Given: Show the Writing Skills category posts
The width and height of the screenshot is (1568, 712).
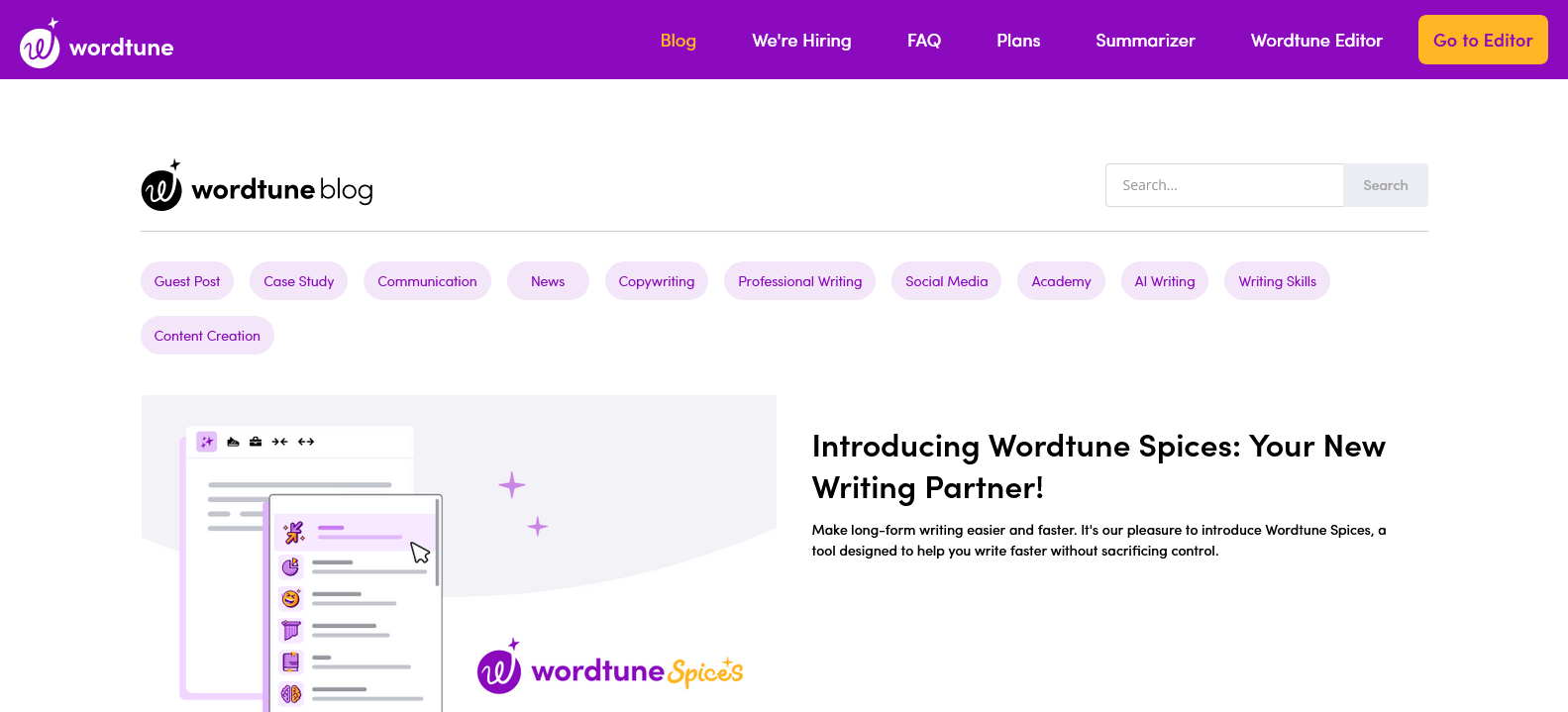Looking at the screenshot, I should [x=1278, y=281].
